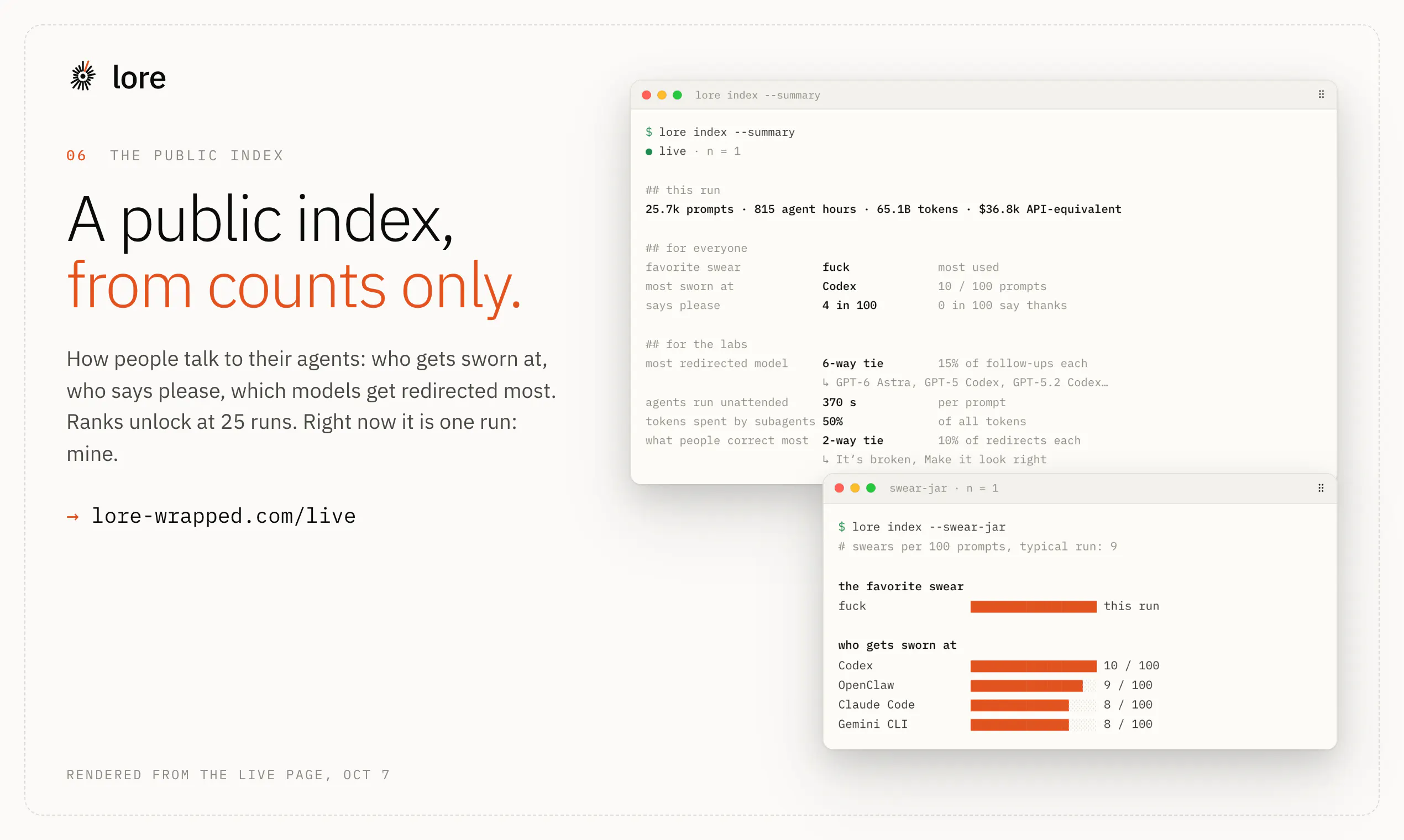
Task: Click the 'favorite swear' row label
Action: [693, 267]
